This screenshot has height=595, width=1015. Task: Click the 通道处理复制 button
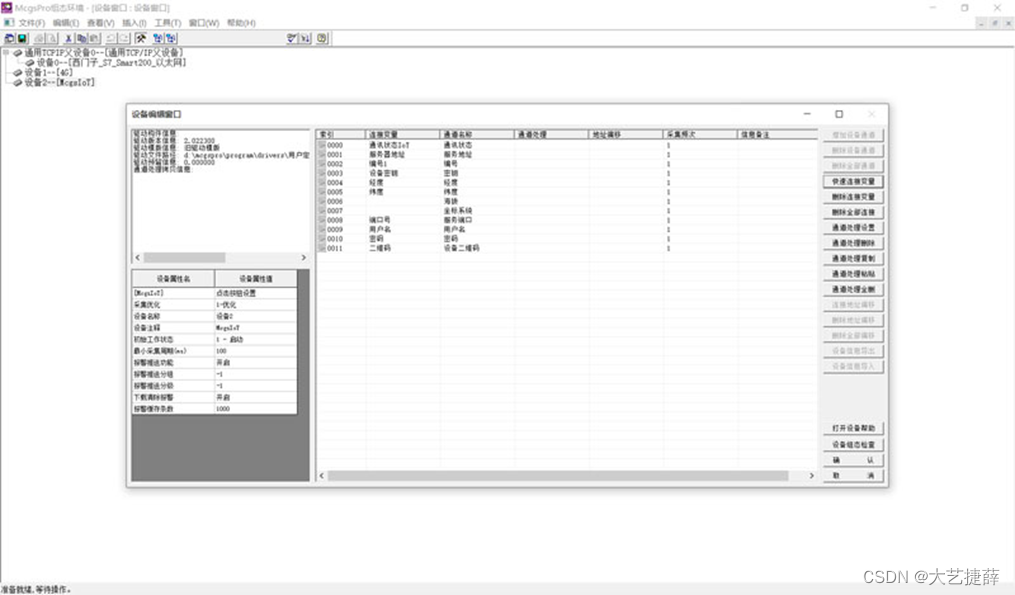coord(853,258)
